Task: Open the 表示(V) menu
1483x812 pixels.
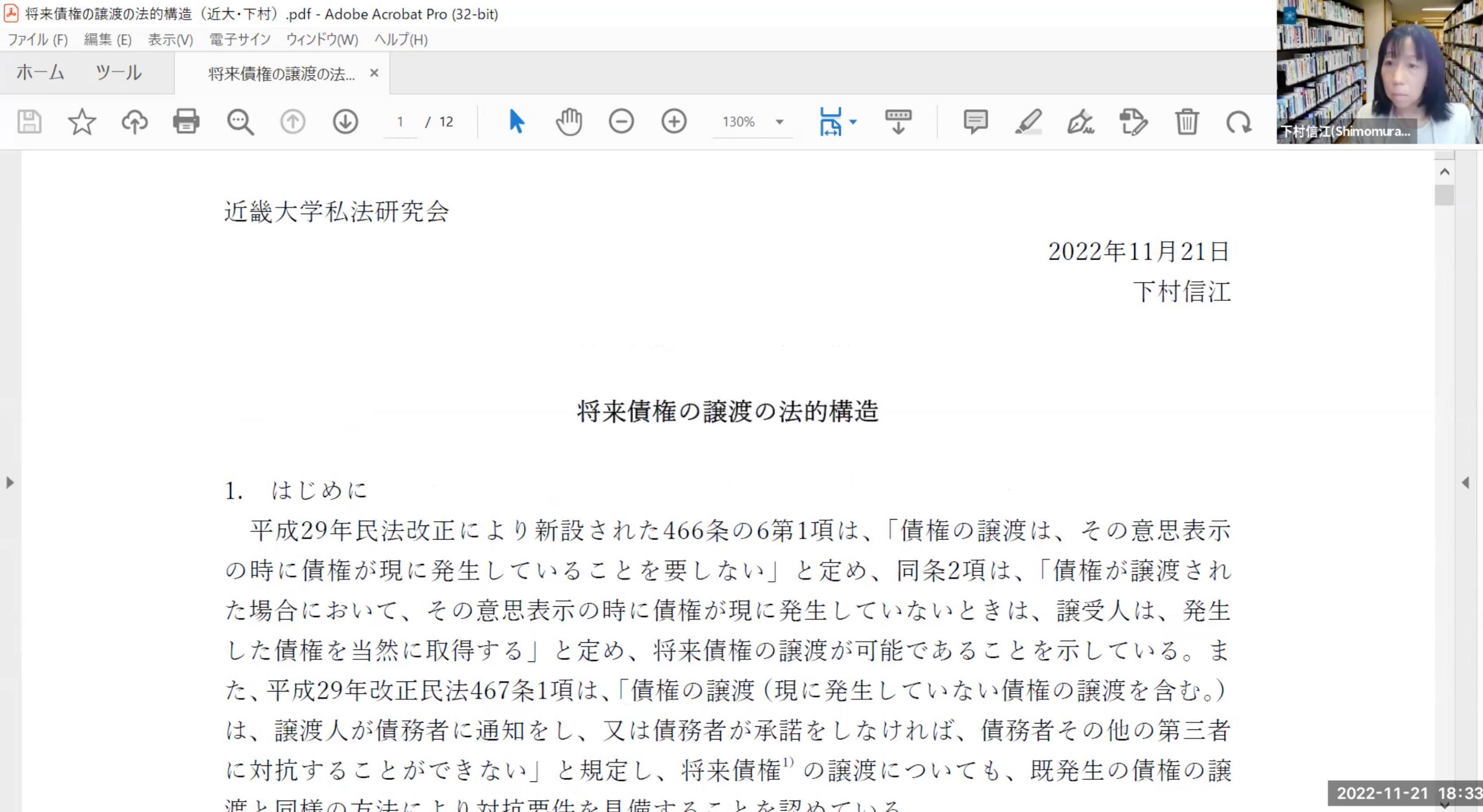Action: (170, 40)
